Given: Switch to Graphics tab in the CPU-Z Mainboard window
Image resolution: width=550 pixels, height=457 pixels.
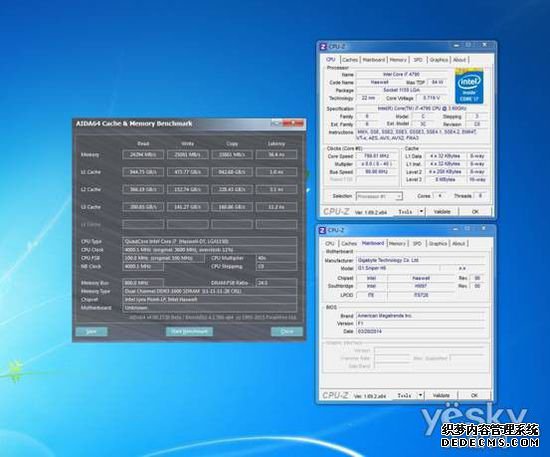Looking at the screenshot, I should (438, 243).
